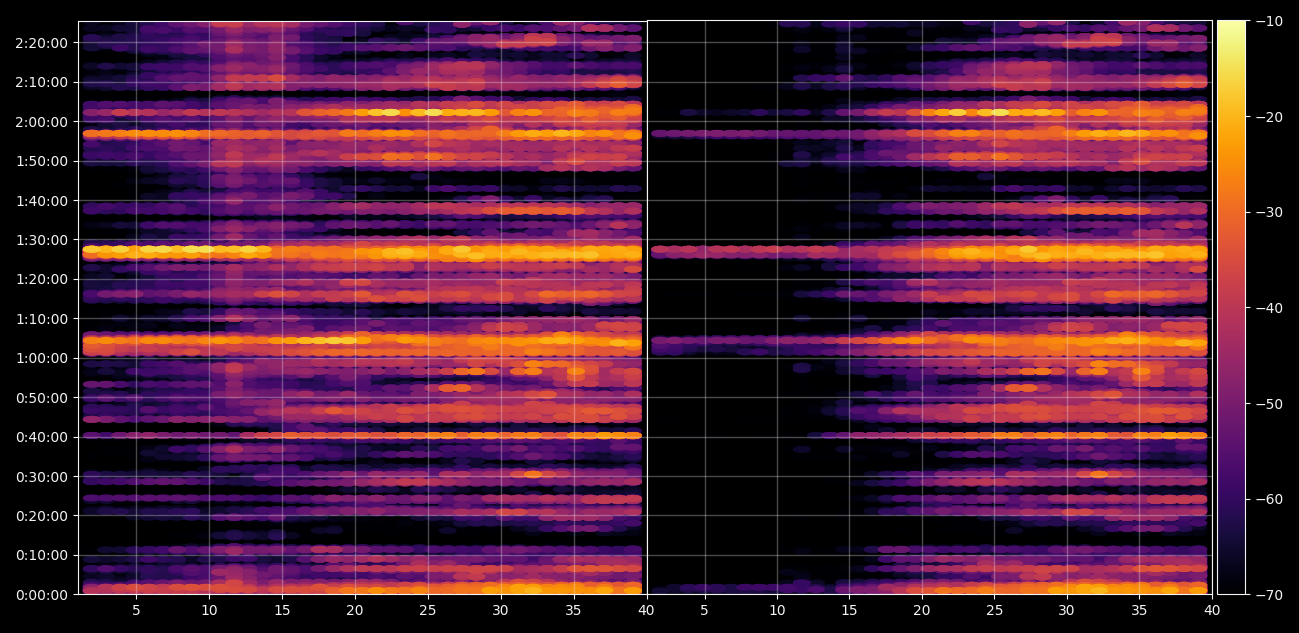The image size is (1299, 633).
Task: Click the −60 colorbar tick label
Action: [x=1269, y=499]
